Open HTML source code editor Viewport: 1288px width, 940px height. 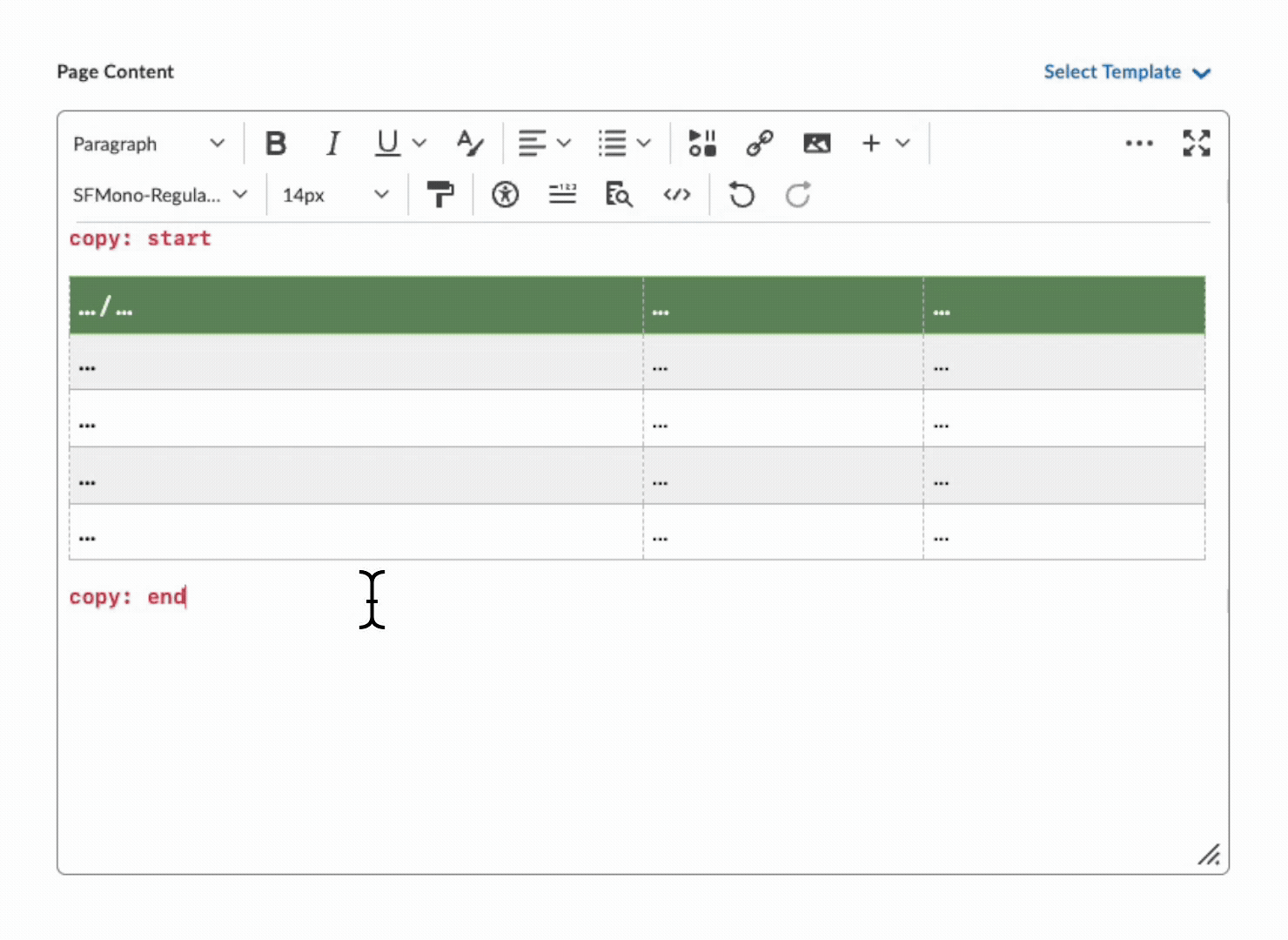point(677,195)
